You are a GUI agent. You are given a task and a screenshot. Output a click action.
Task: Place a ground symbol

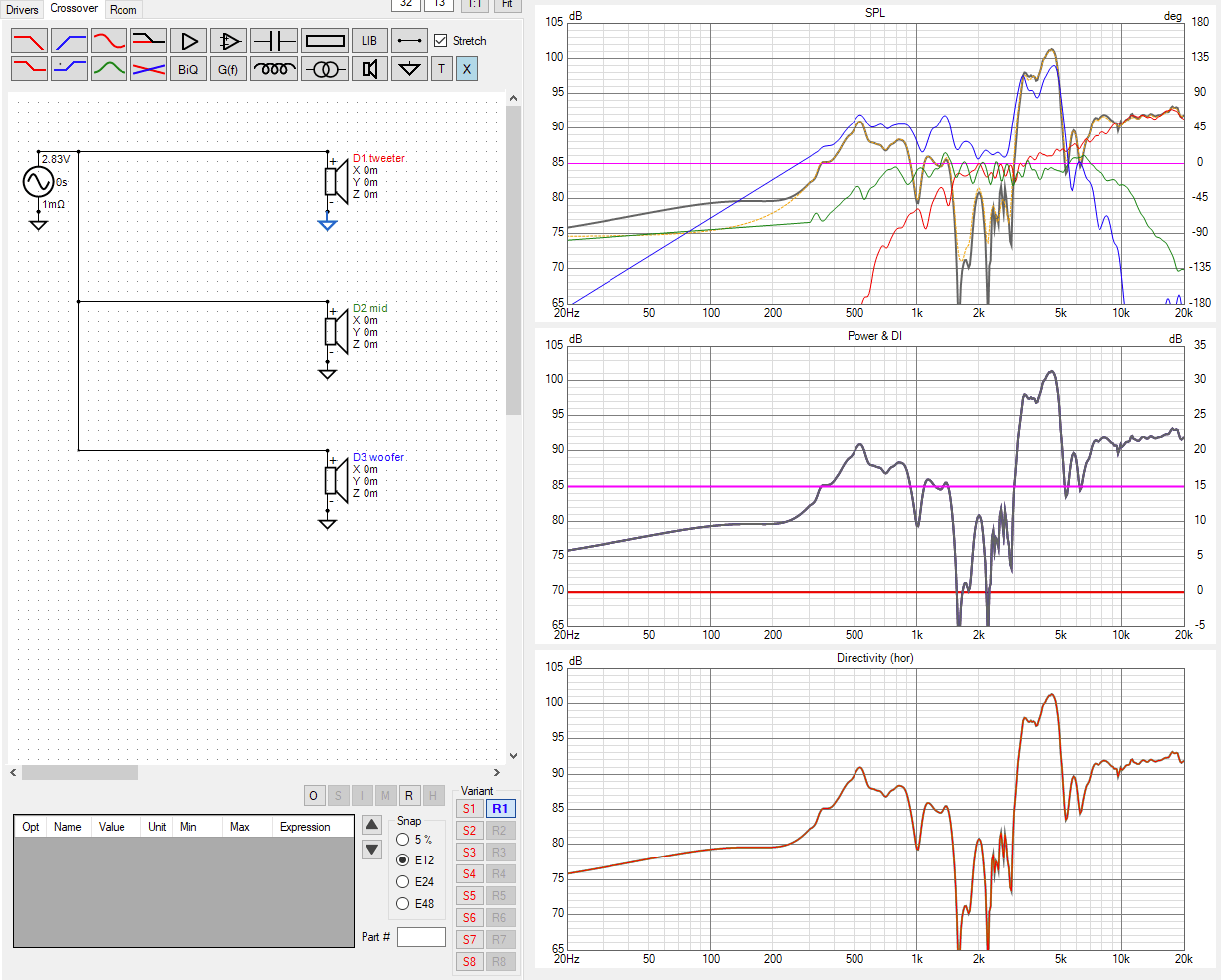(x=409, y=69)
